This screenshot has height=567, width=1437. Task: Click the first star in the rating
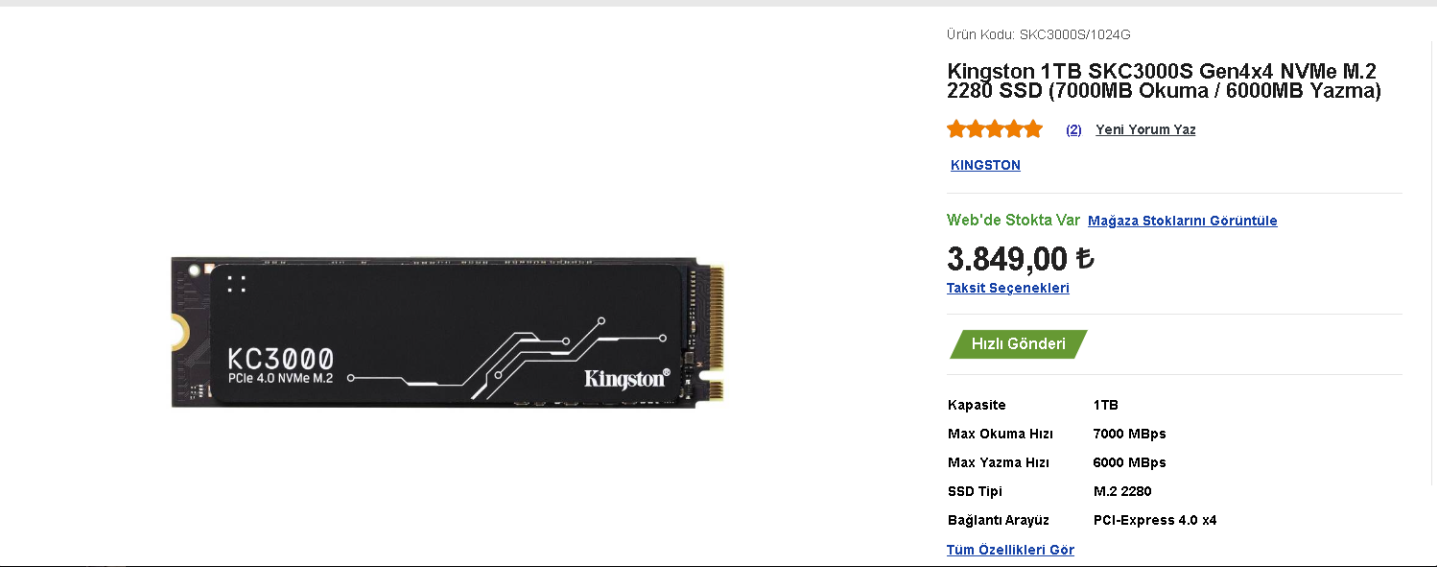[956, 129]
